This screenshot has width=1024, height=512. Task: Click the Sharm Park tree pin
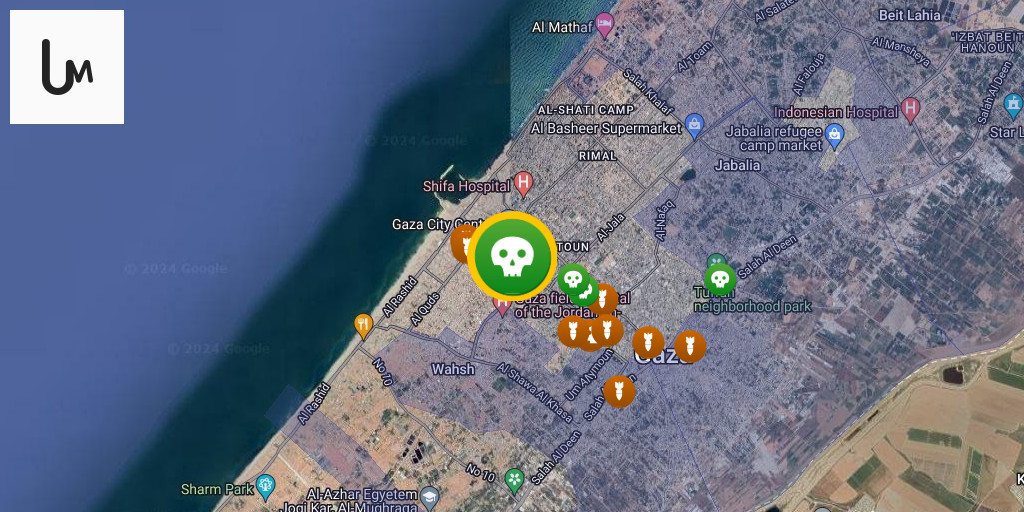click(265, 486)
